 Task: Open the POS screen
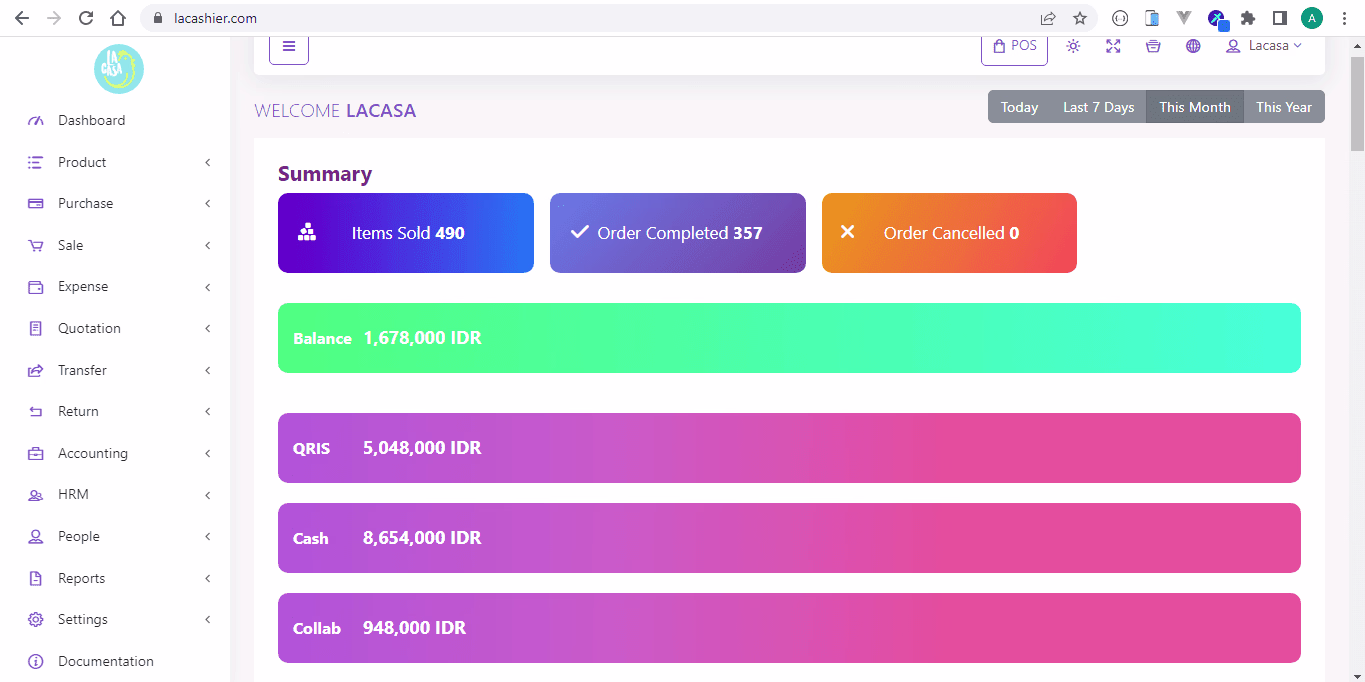[x=1014, y=46]
